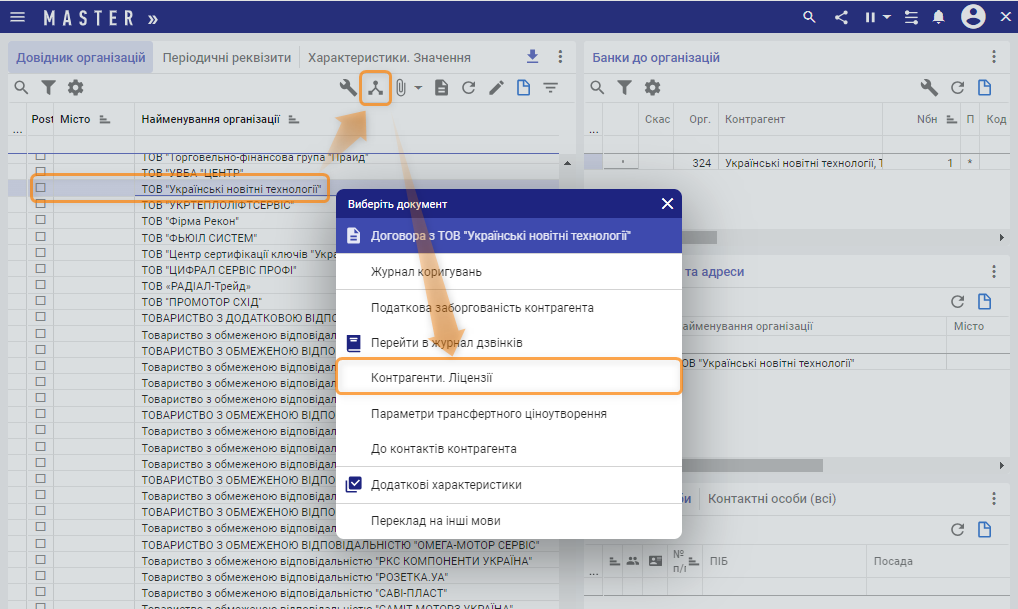Click "Переклад на інші мови" option
The image size is (1018, 609).
pyautogui.click(x=435, y=520)
